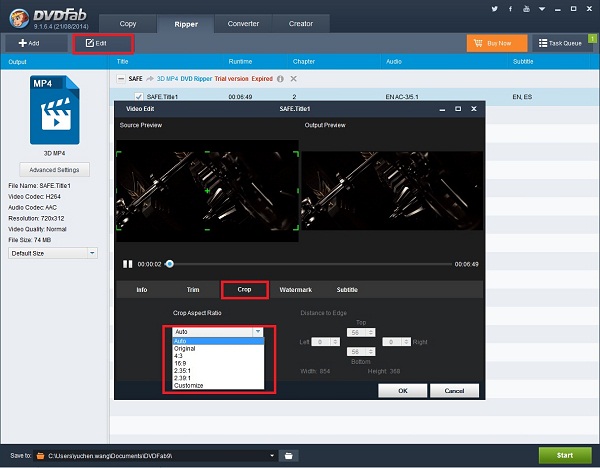Maximize the Video Edit dialog

(x=458, y=109)
